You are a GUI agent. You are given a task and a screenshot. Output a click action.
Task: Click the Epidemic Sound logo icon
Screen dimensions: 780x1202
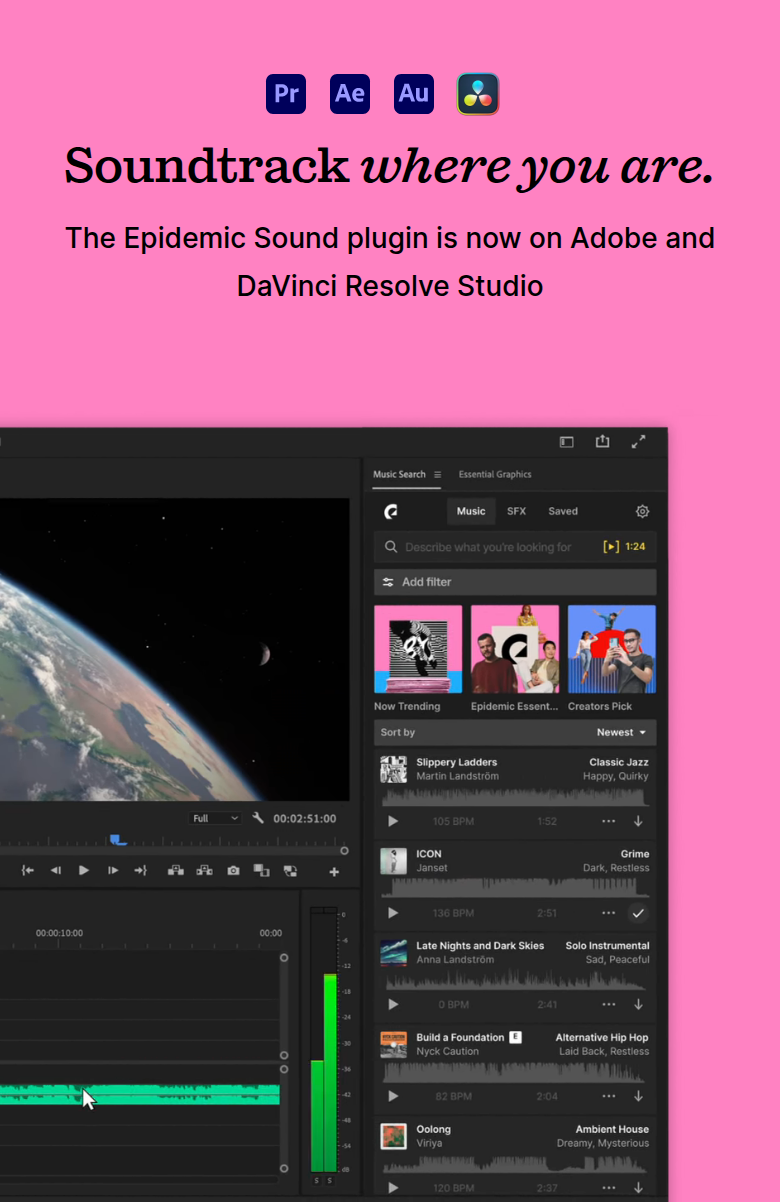(391, 511)
